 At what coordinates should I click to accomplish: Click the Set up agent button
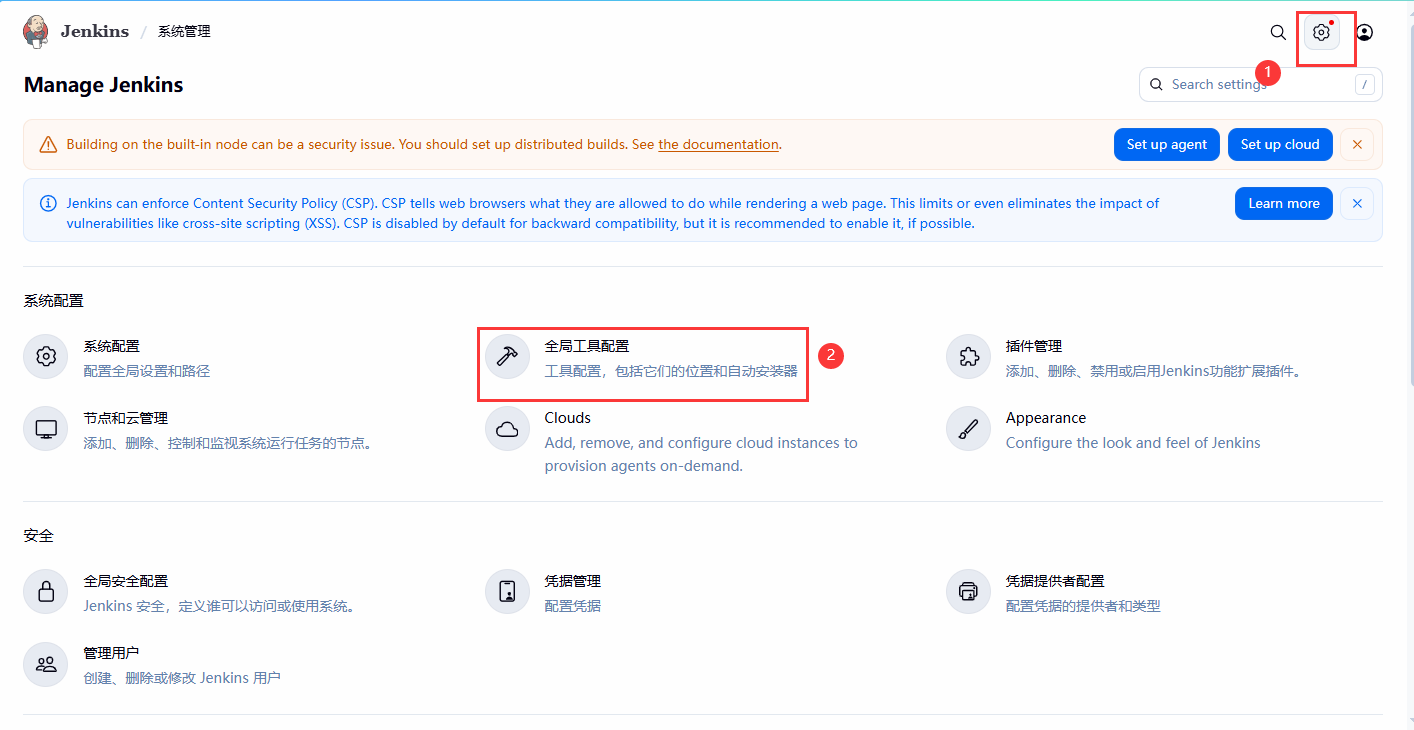coord(1167,144)
